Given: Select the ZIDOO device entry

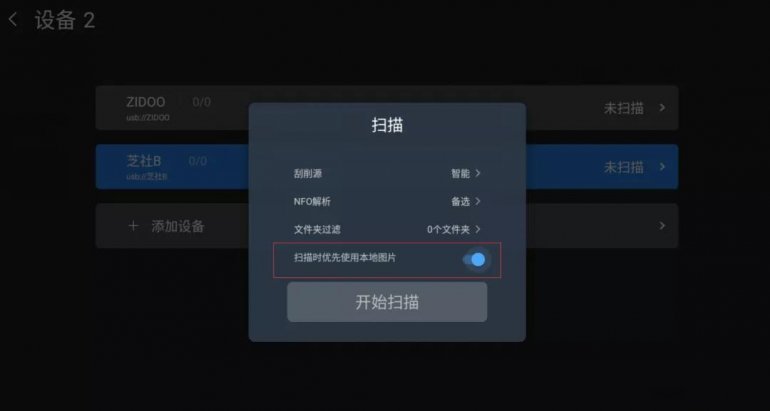Looking at the screenshot, I should (387, 108).
